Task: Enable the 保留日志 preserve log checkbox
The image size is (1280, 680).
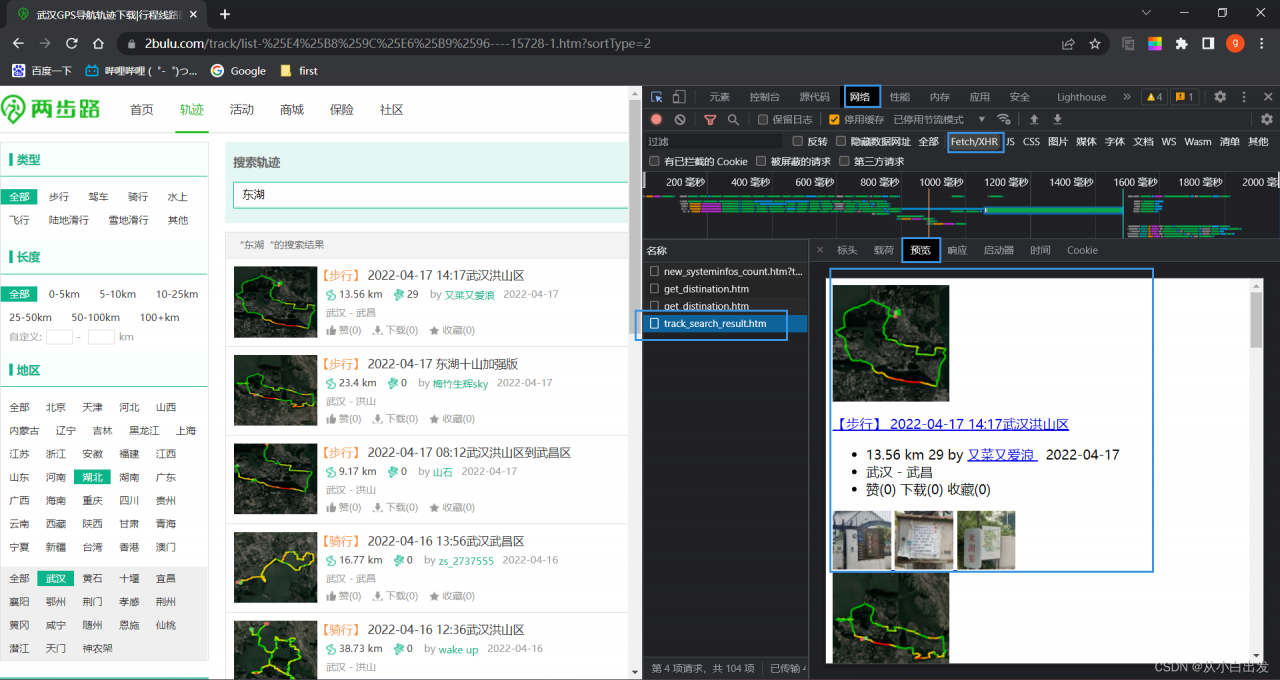Action: pos(763,120)
